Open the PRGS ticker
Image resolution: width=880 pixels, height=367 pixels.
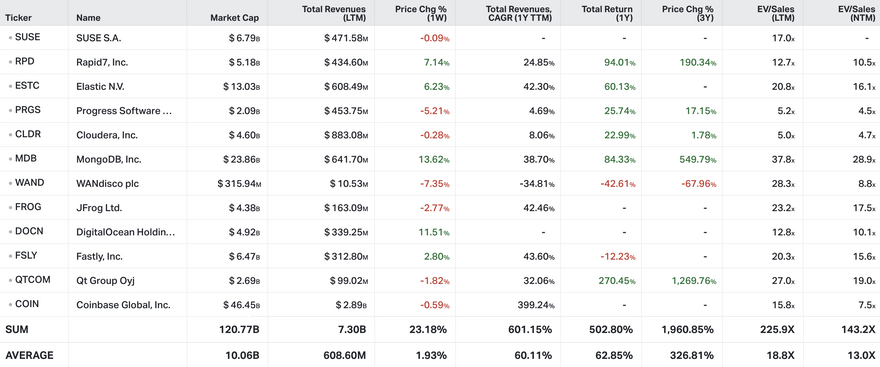click(x=28, y=110)
